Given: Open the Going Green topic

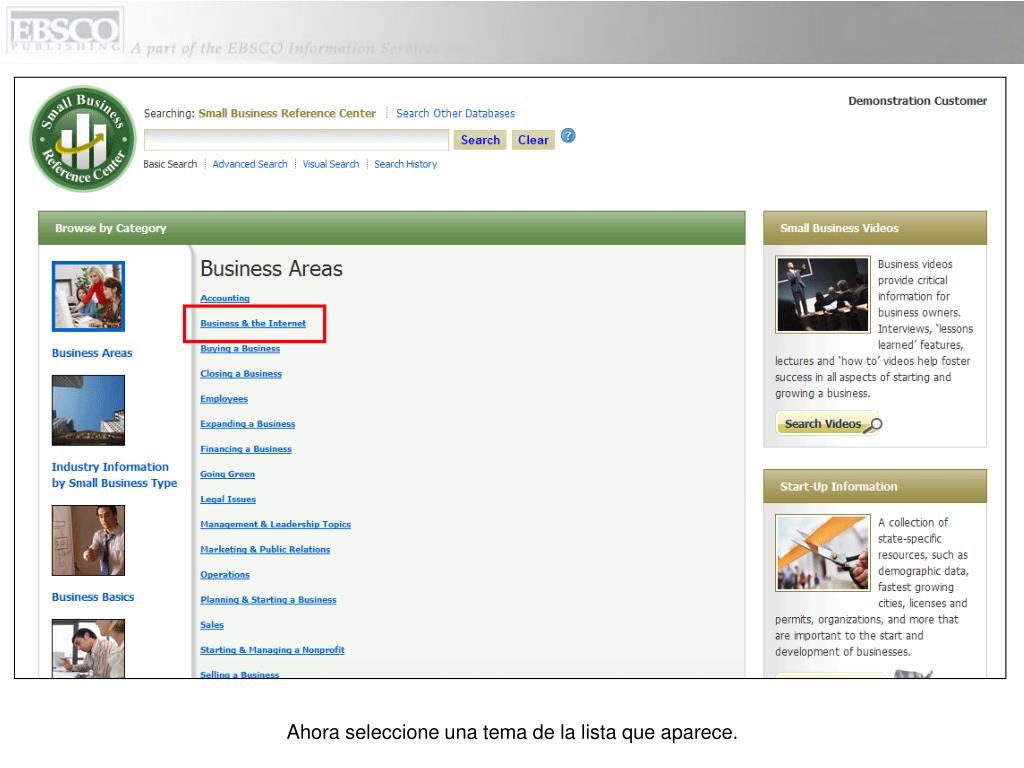Looking at the screenshot, I should coord(227,474).
